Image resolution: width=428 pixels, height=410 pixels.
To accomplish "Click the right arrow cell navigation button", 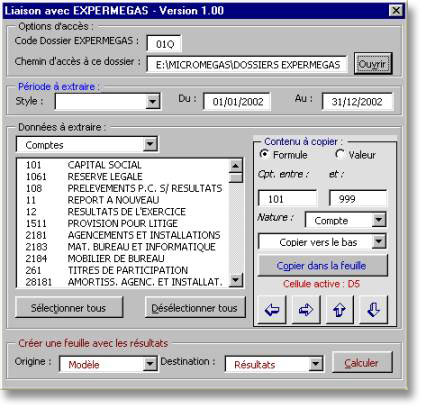I will [x=306, y=310].
